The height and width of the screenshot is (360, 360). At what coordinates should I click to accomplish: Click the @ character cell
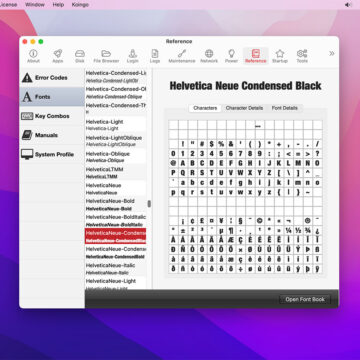coord(173,163)
